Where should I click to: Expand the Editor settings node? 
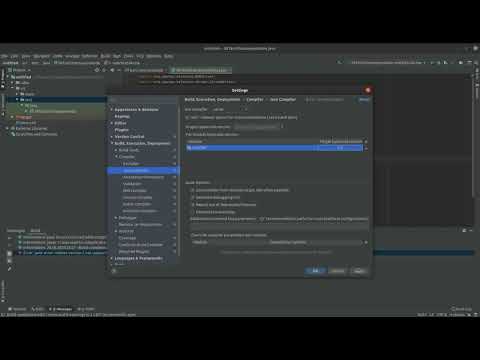[112, 123]
